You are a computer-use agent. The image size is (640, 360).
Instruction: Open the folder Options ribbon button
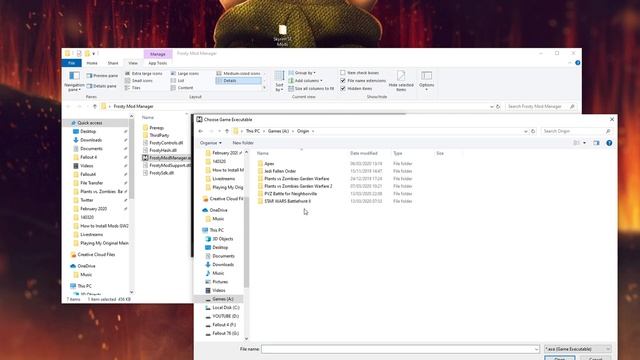[427, 80]
